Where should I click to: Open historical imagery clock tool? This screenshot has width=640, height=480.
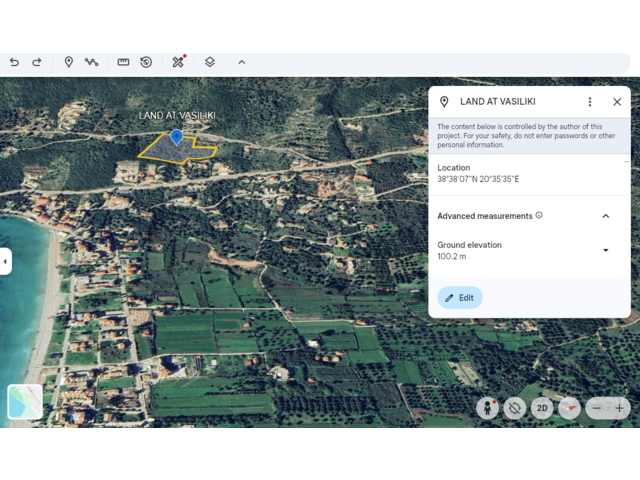tap(146, 62)
